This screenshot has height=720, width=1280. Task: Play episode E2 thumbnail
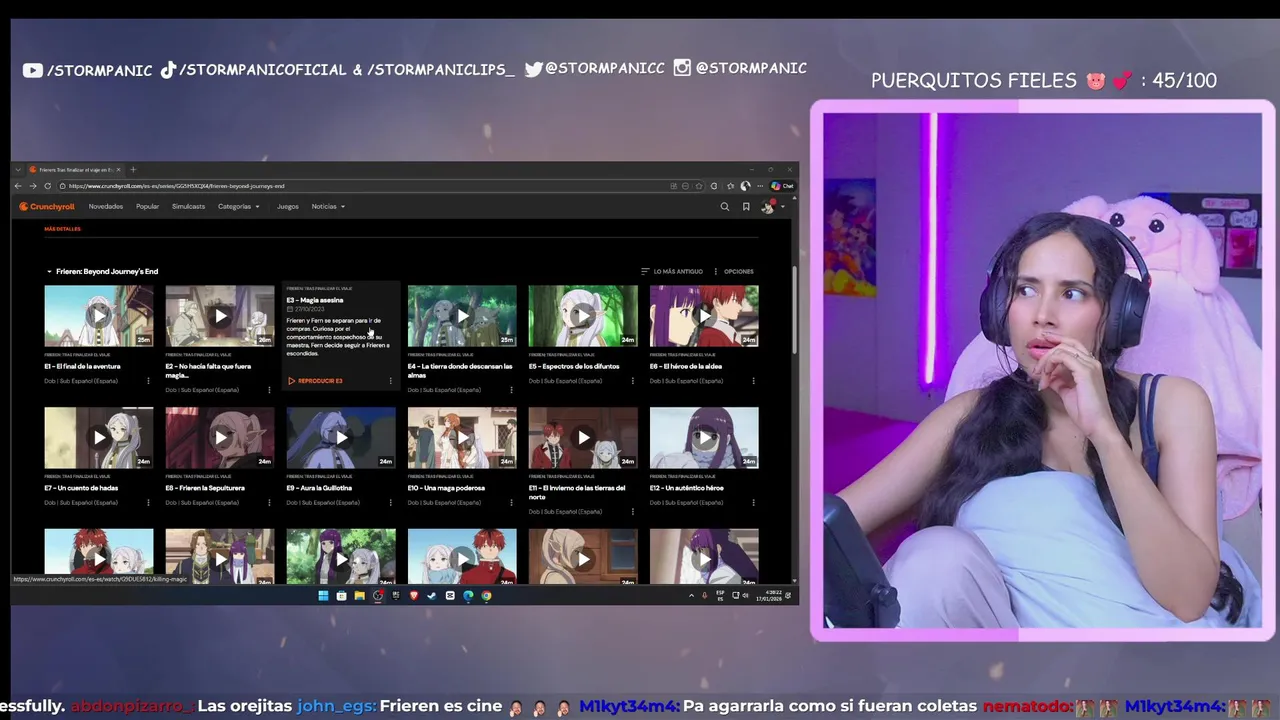pyautogui.click(x=220, y=316)
